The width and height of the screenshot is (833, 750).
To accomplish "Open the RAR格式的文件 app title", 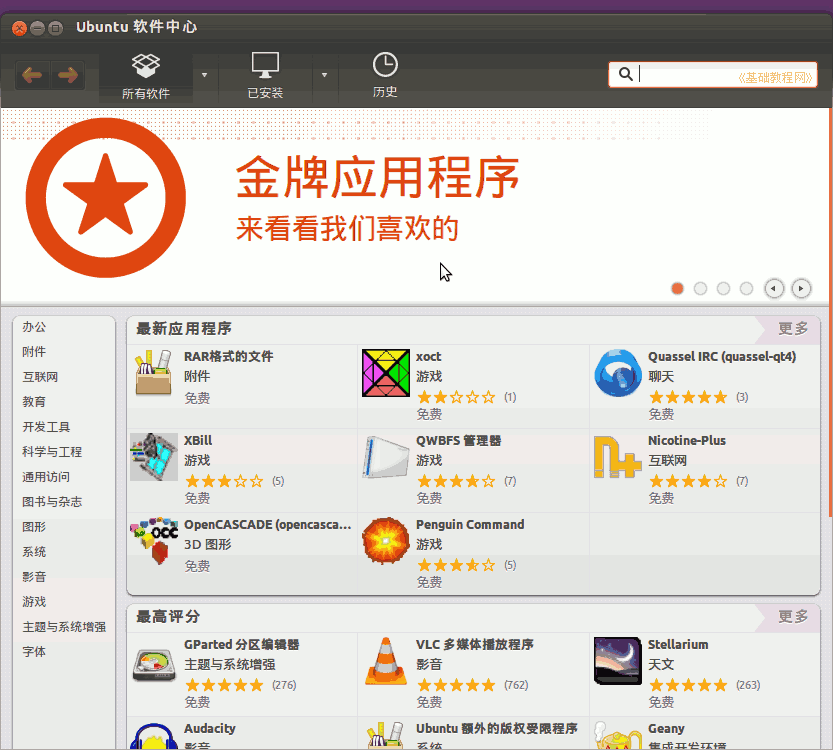I will pos(228,356).
